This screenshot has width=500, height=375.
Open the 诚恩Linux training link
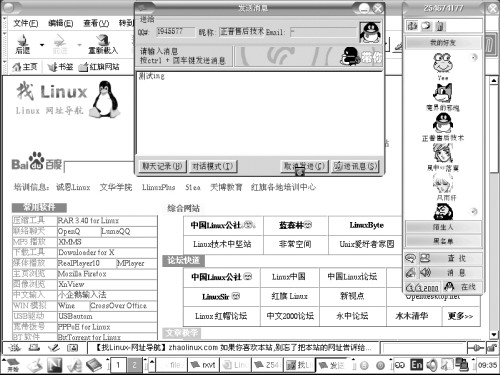tap(73, 187)
